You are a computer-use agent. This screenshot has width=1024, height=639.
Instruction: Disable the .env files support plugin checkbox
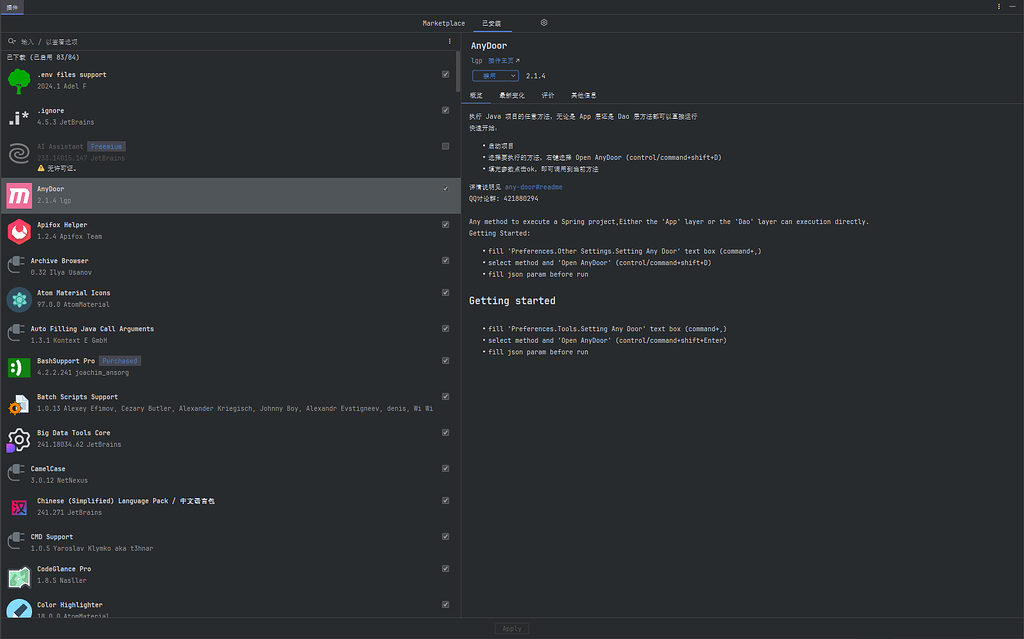(x=445, y=74)
